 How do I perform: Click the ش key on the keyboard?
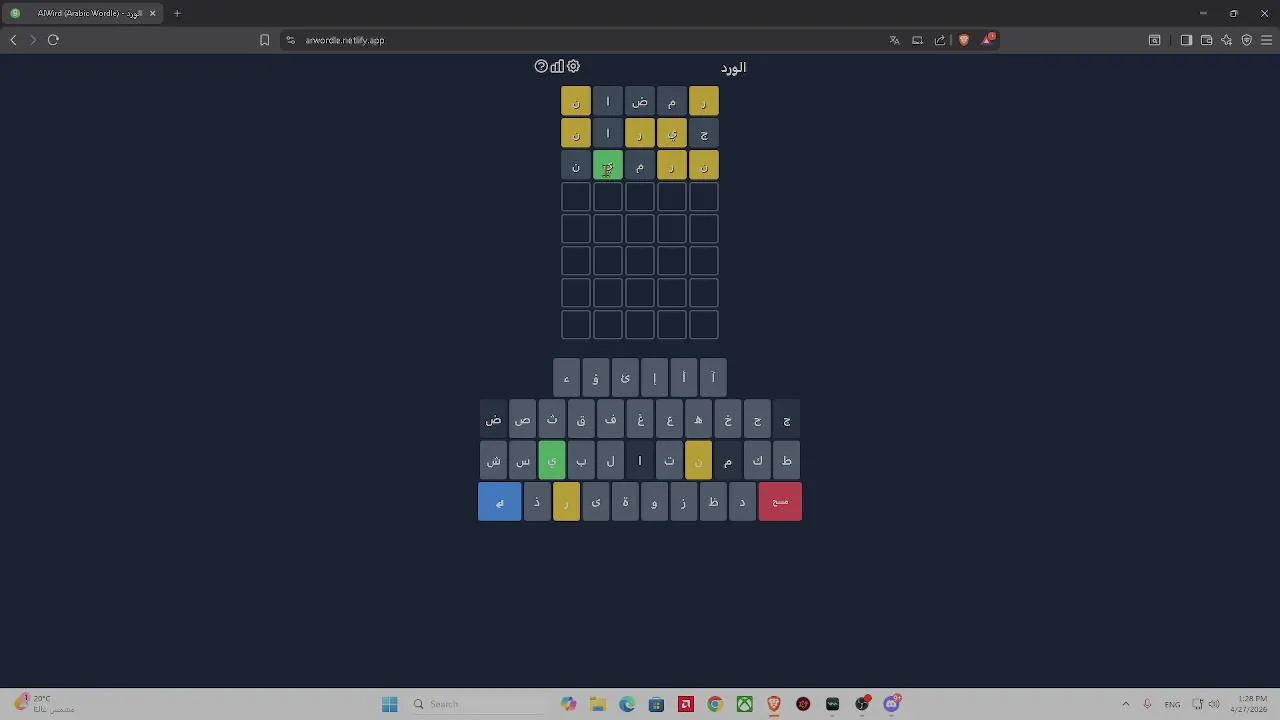coord(493,461)
